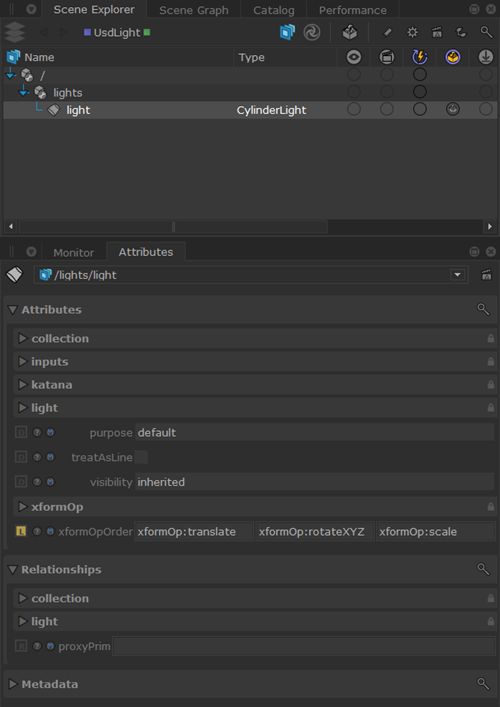The image size is (500, 707).
Task: Expand the xformOp attribute group
Action: click(x=23, y=507)
